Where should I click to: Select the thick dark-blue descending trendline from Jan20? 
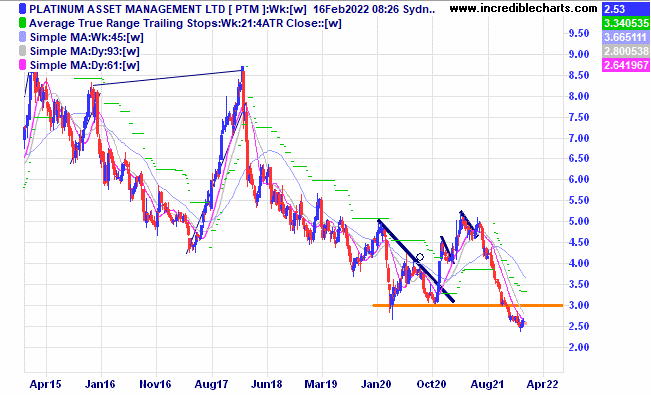tap(415, 261)
